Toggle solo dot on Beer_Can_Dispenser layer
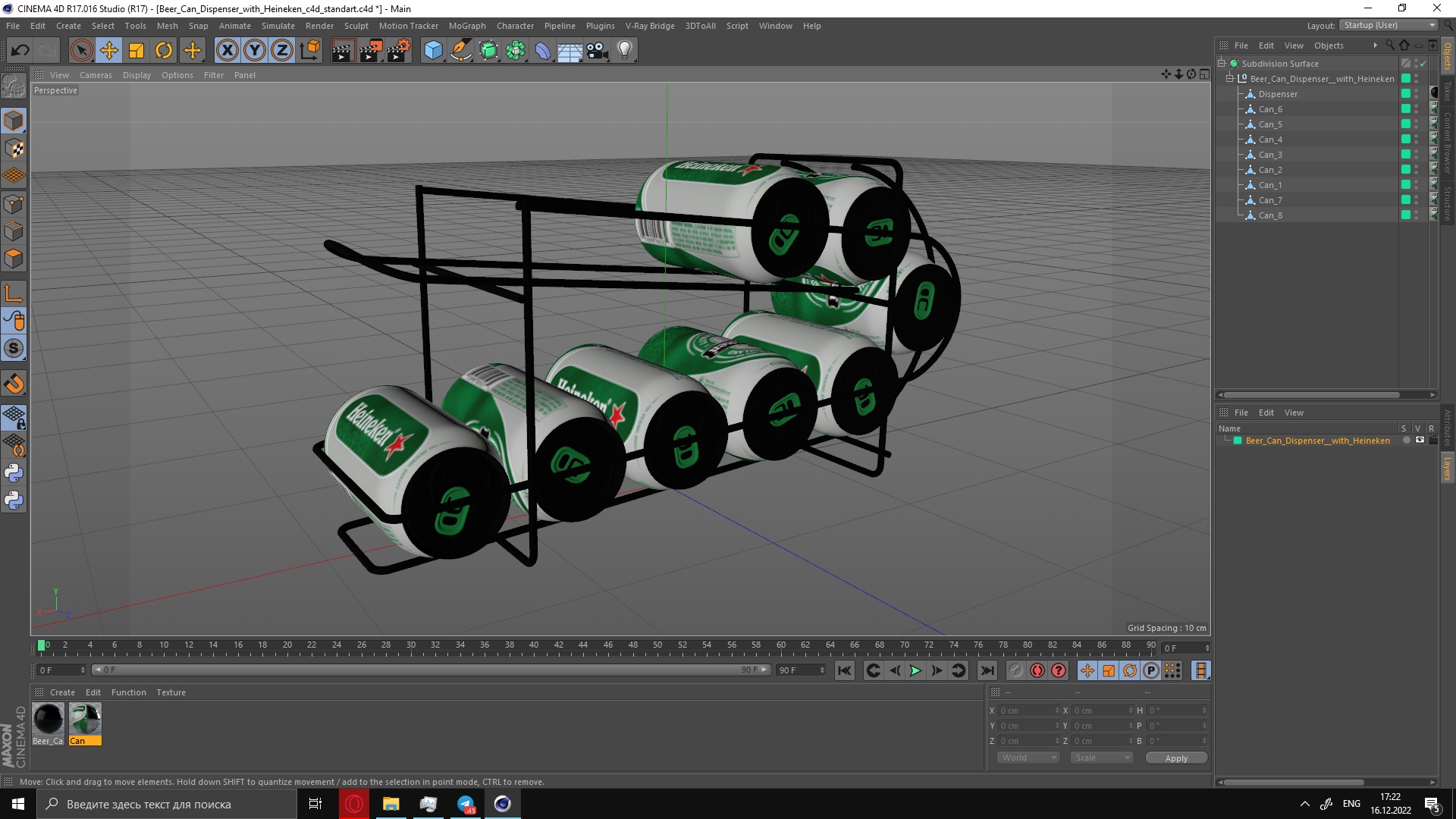This screenshot has width=1456, height=819. 1407,440
